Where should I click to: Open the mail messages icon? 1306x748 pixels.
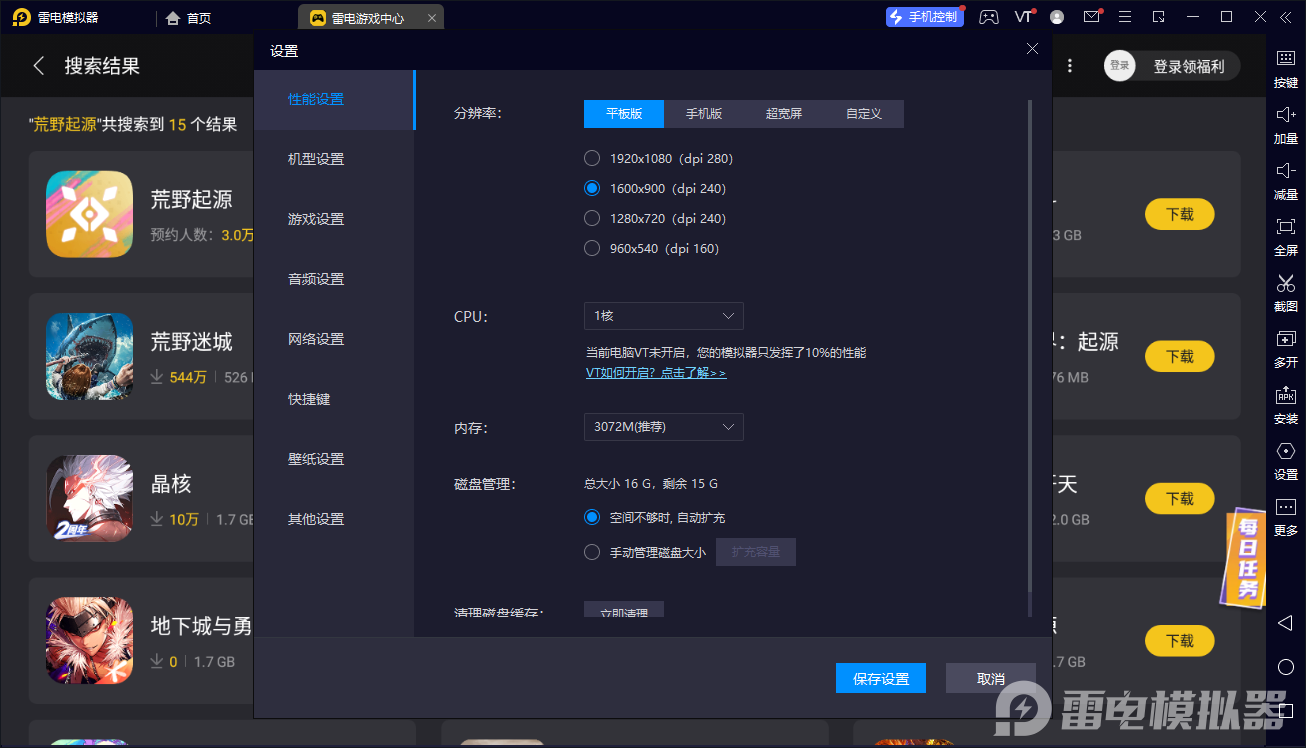(x=1092, y=17)
